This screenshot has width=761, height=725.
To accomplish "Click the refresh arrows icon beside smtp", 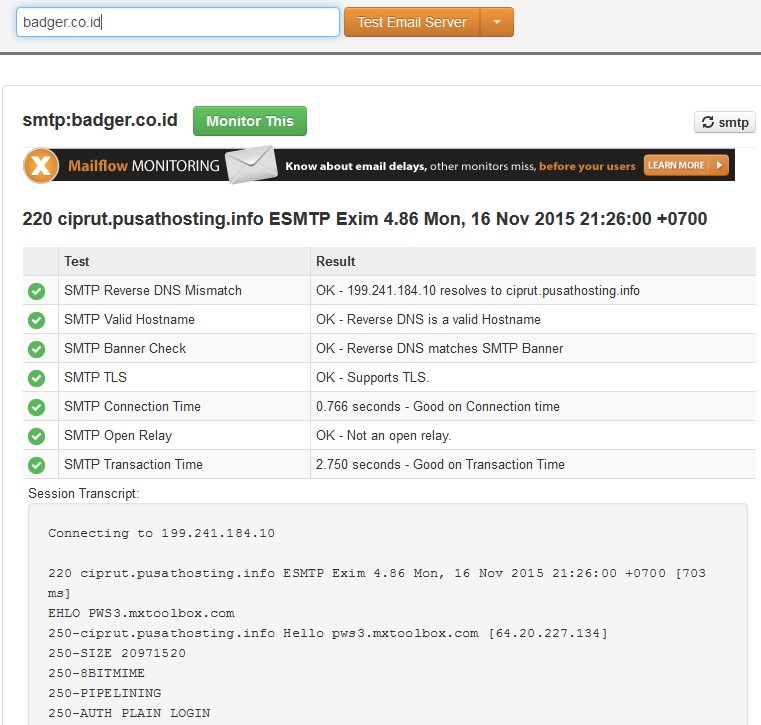I will point(708,122).
